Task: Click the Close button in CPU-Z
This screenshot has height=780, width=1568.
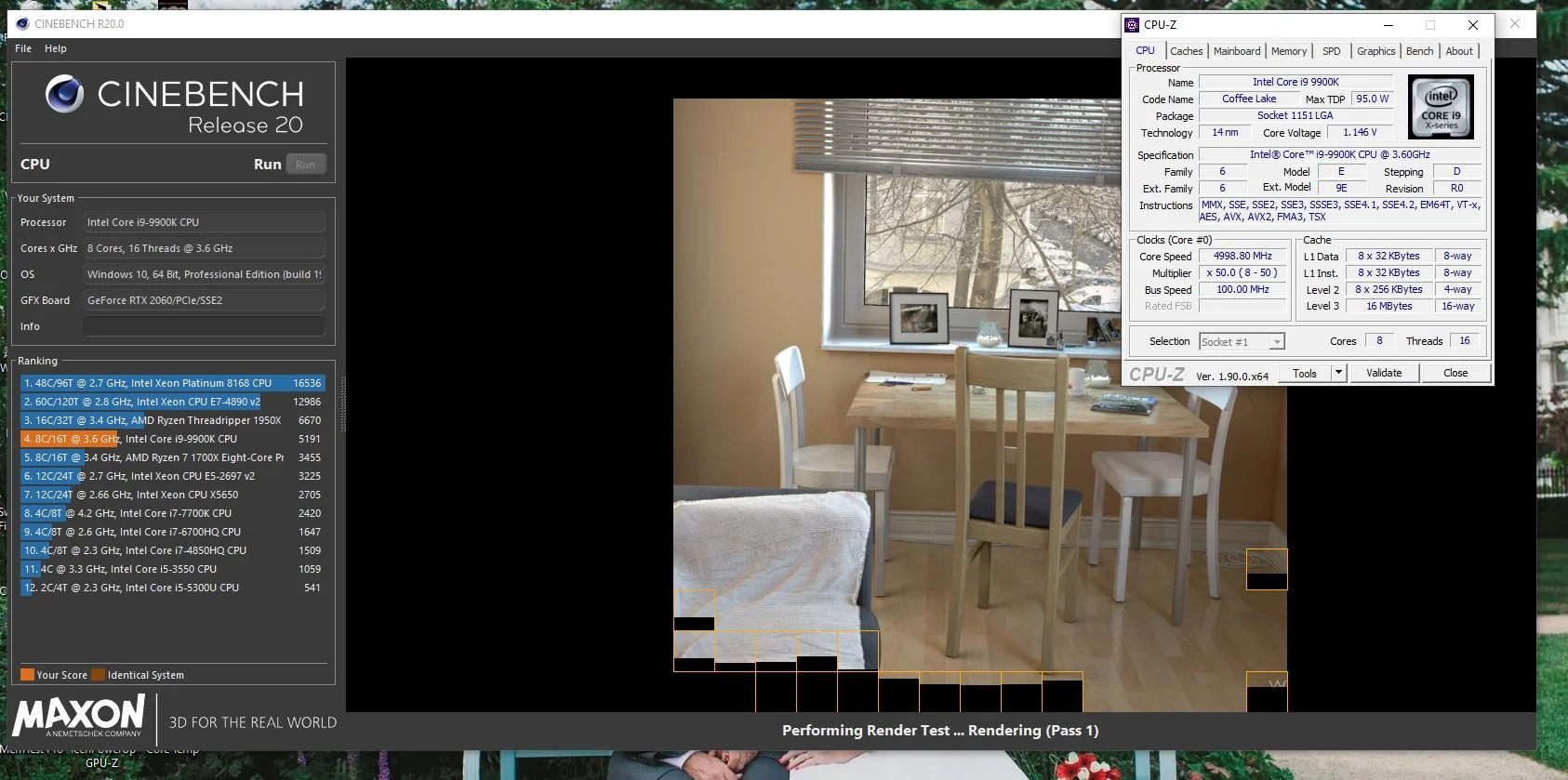Action: coord(1455,373)
